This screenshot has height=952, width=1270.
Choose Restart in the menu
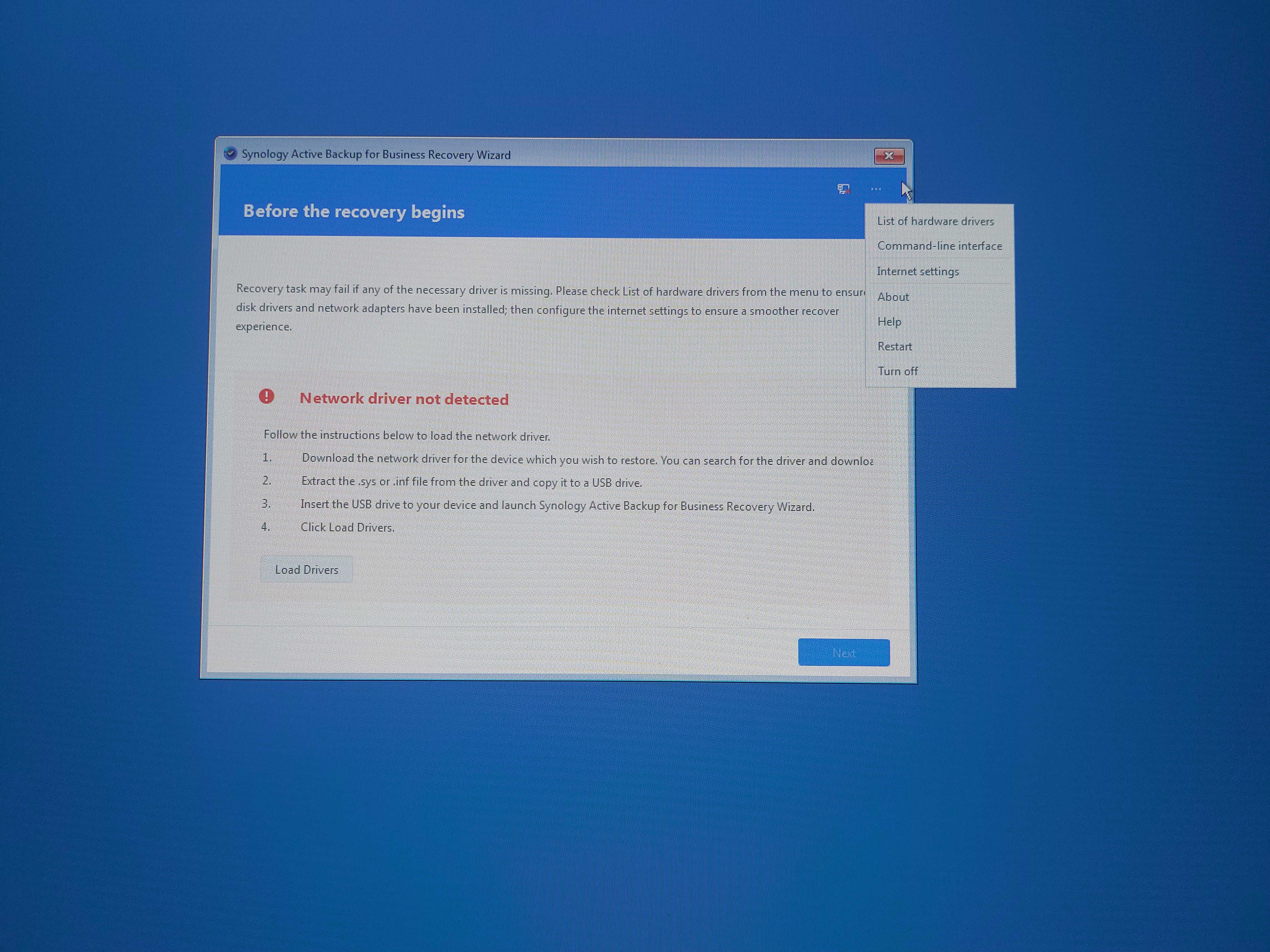tap(895, 347)
